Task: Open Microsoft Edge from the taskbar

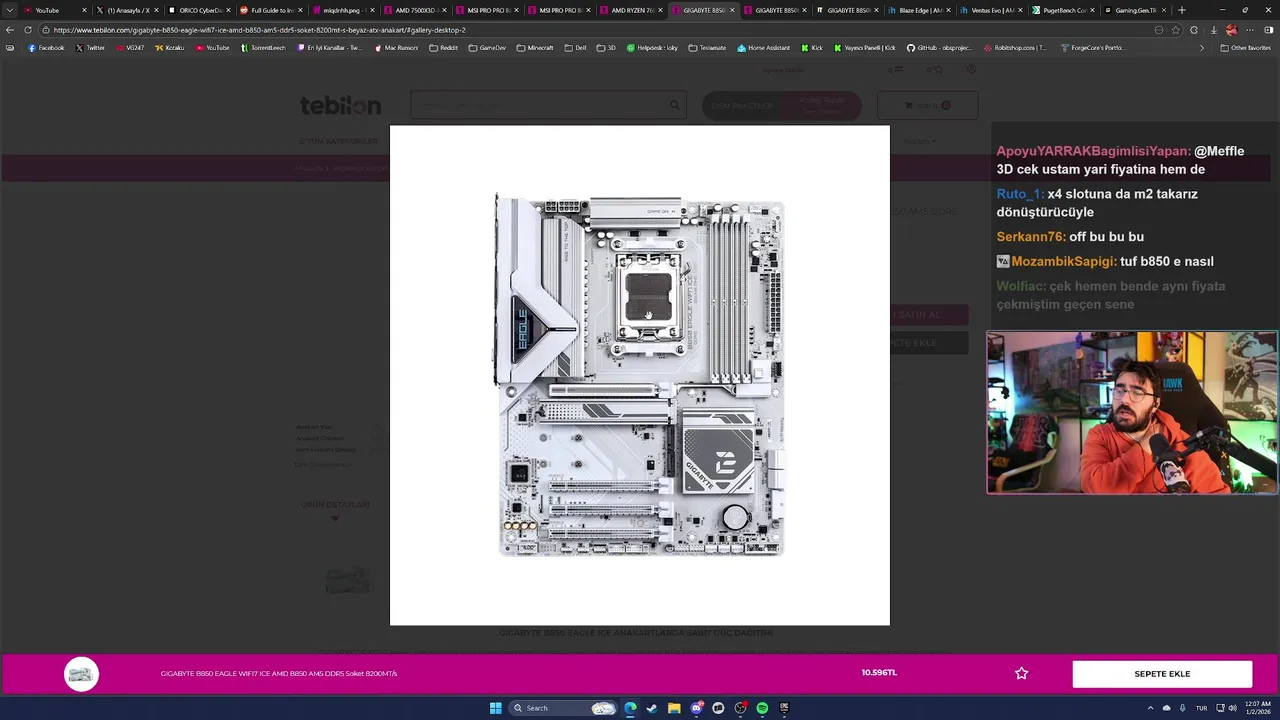Action: (630, 708)
